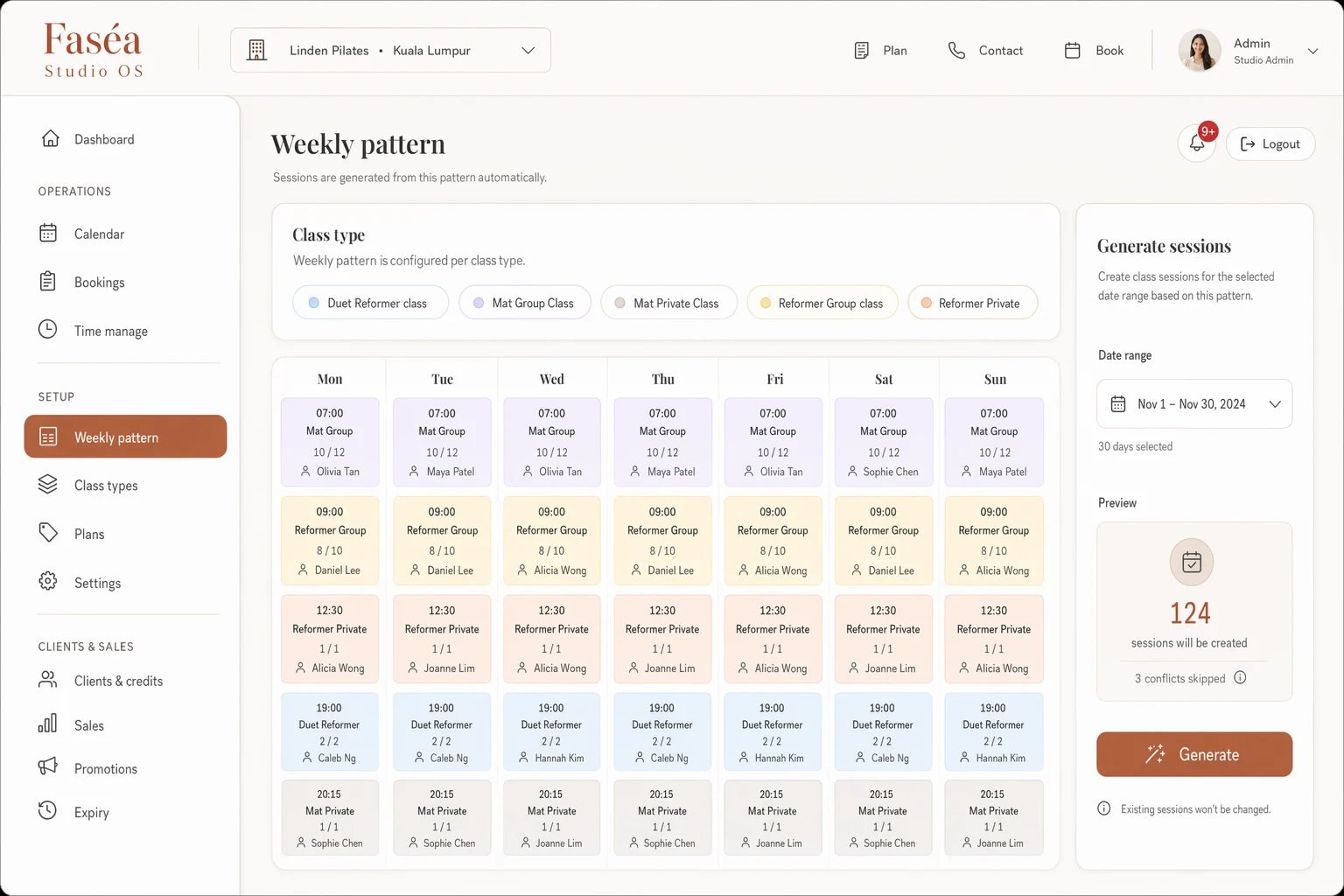Click the Plan document icon
Screen dimensions: 1344x896
[862, 51]
